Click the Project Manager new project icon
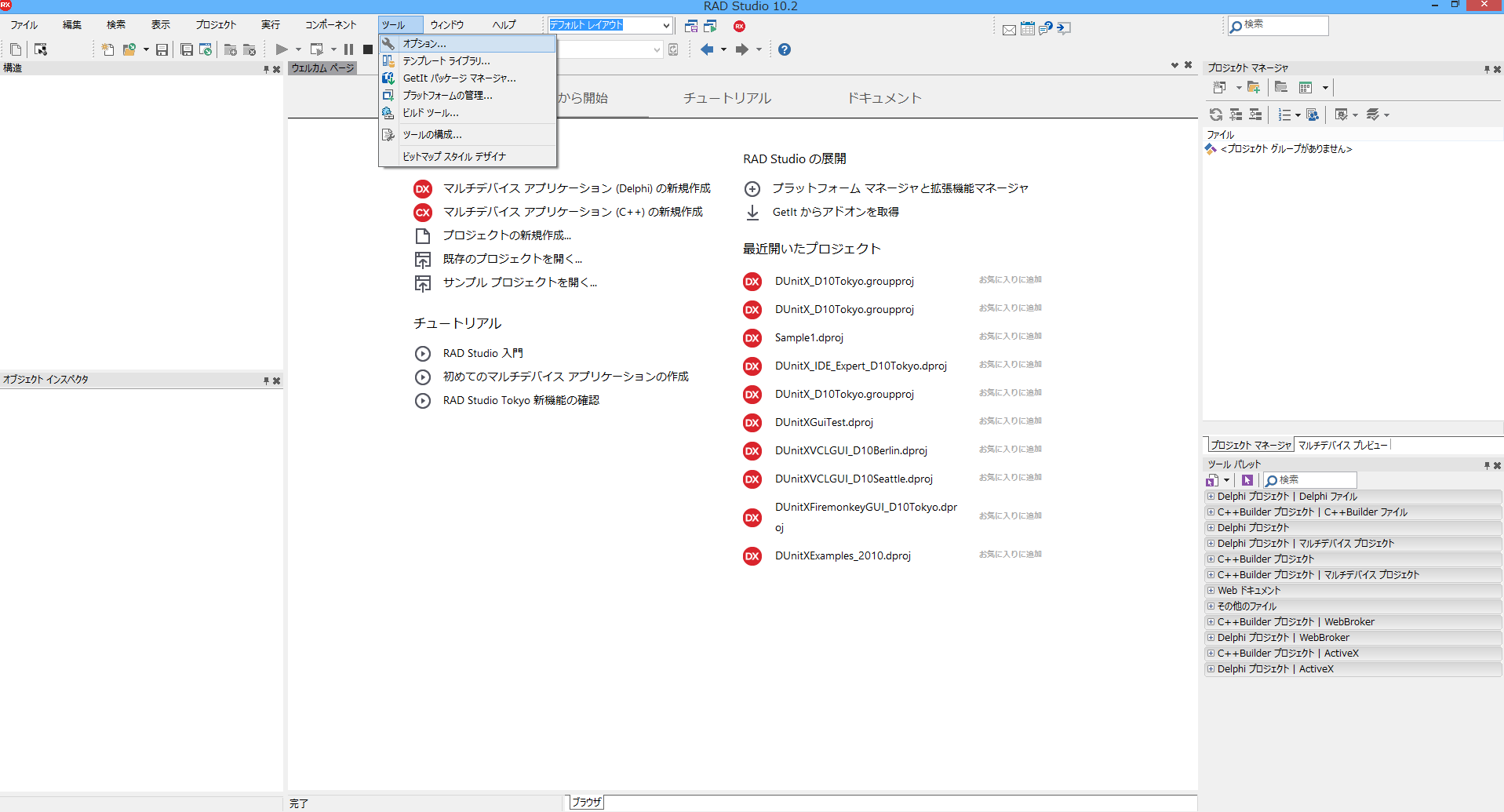This screenshot has height=812, width=1504. (1219, 87)
